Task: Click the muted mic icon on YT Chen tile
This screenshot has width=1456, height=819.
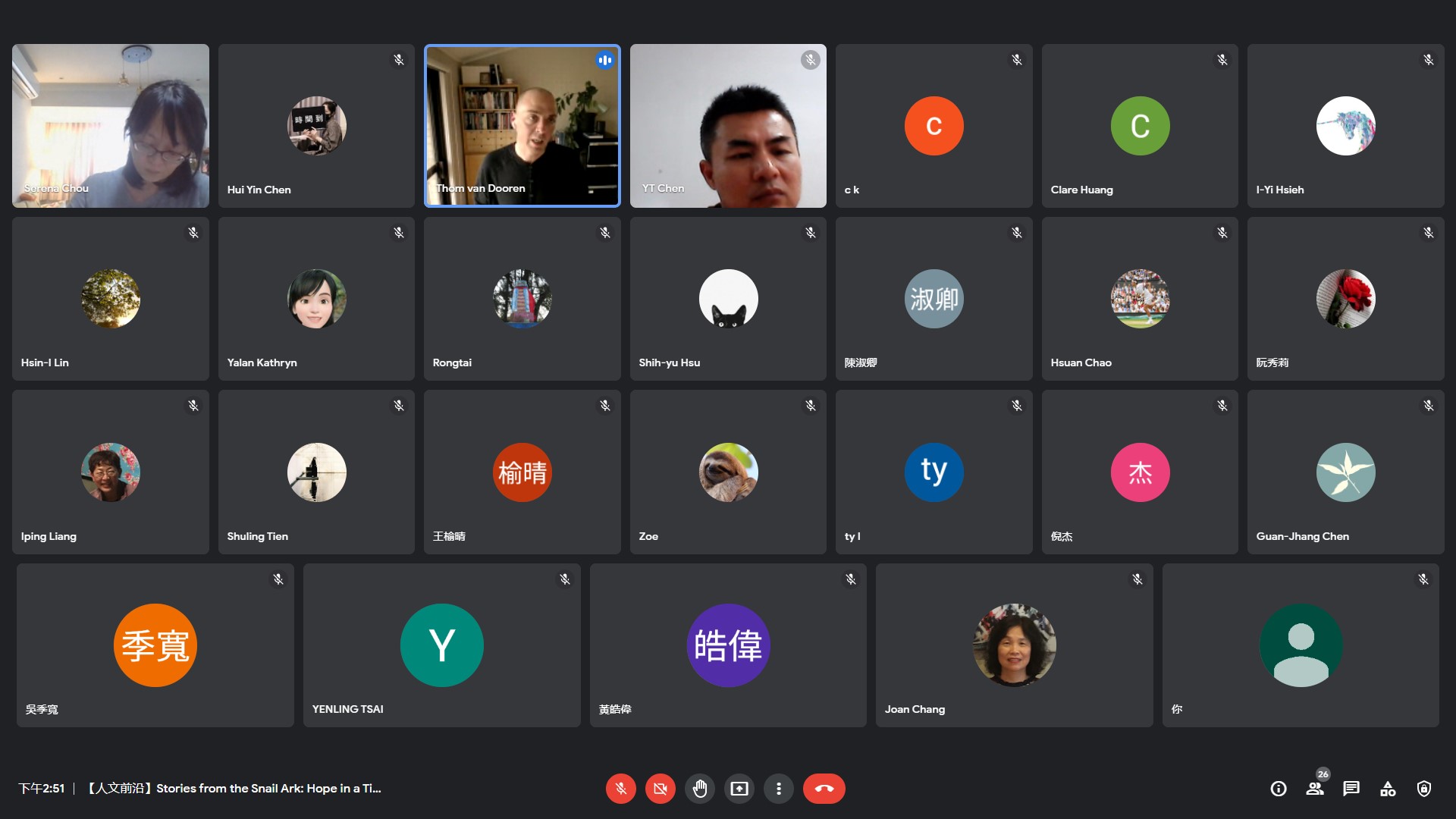Action: [x=811, y=60]
